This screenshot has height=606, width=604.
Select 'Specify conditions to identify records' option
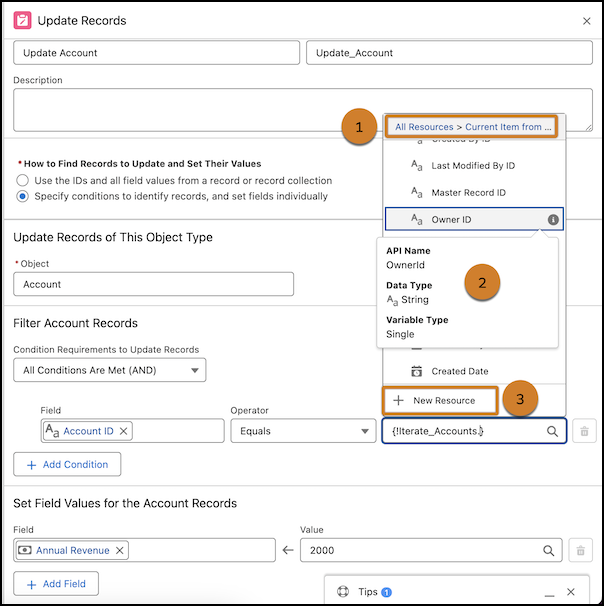23,196
